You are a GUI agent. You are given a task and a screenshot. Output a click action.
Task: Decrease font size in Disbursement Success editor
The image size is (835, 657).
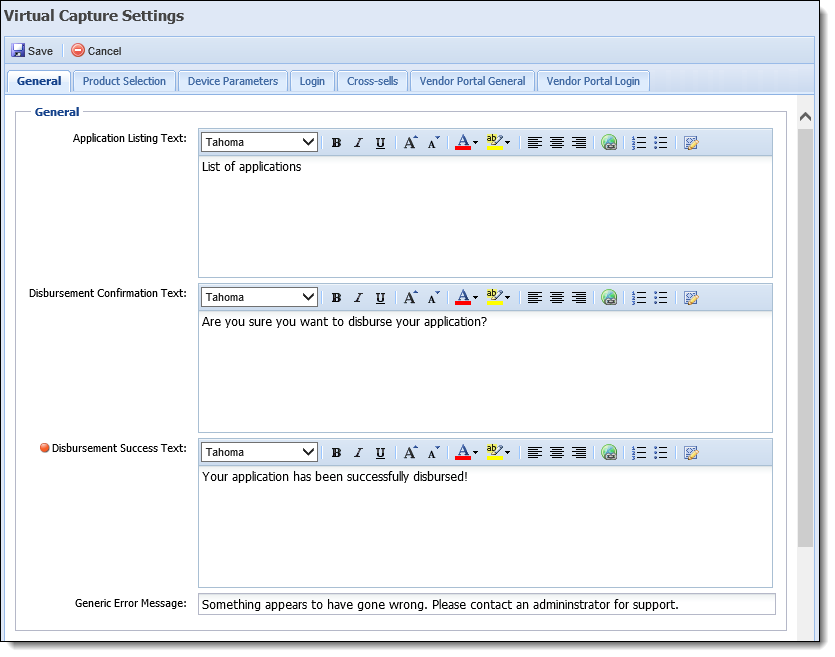pyautogui.click(x=433, y=453)
